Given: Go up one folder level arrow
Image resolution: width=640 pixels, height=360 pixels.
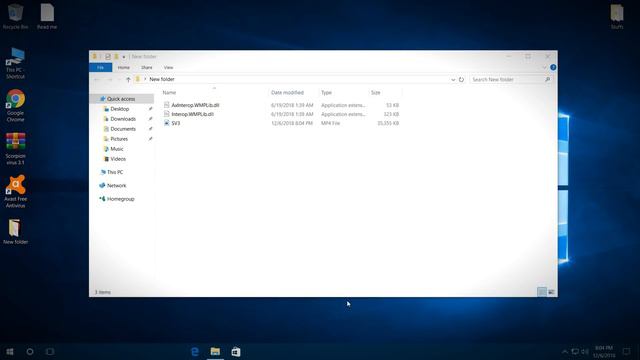Looking at the screenshot, I should point(128,79).
